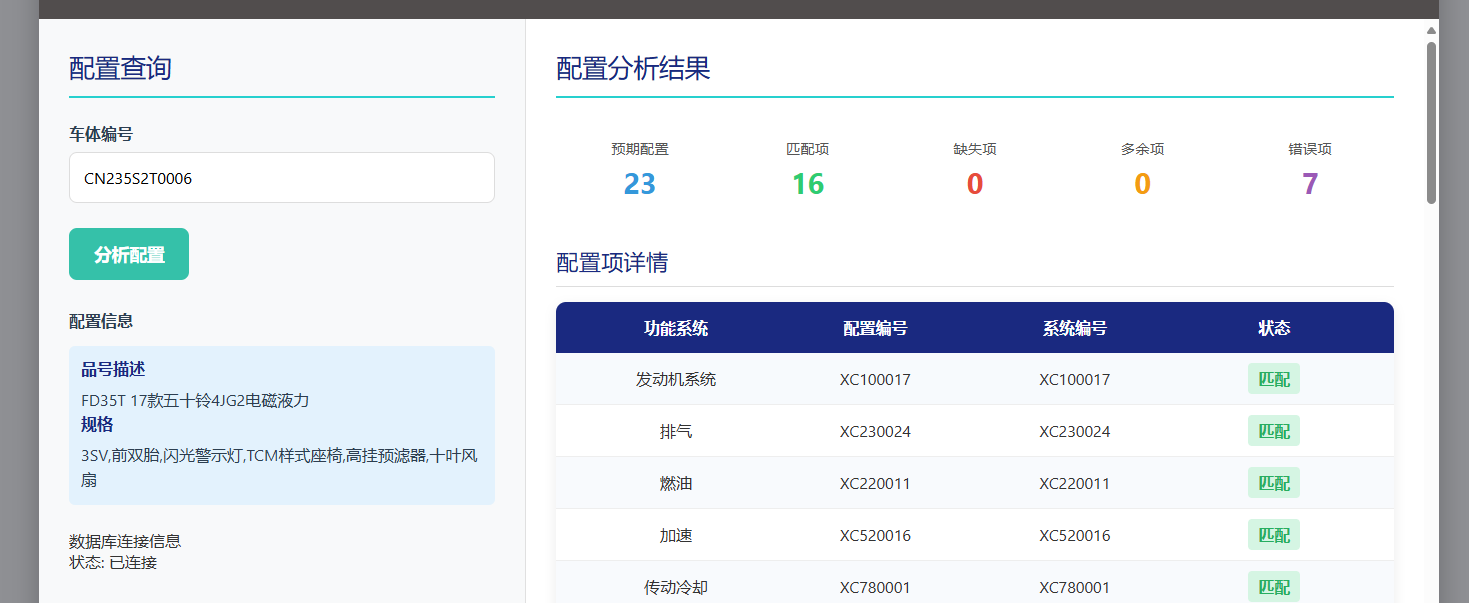Select the 燃油 row name cell

click(x=675, y=484)
